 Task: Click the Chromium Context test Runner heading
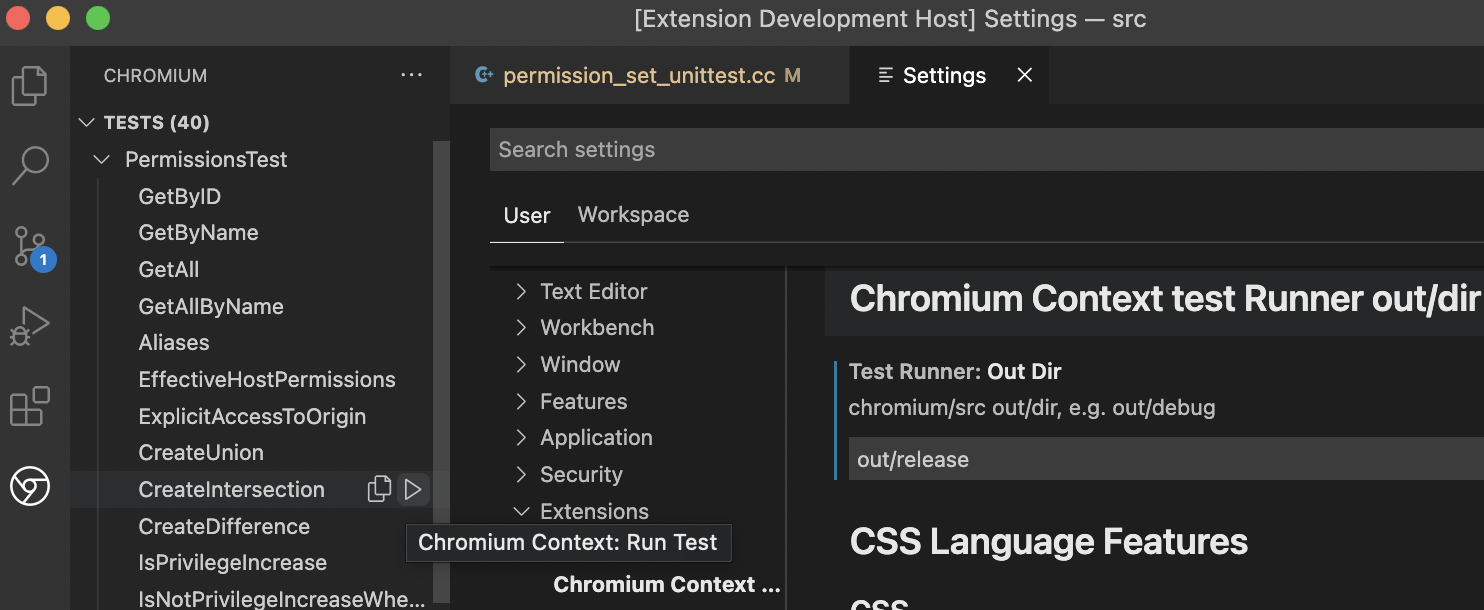pyautogui.click(x=1164, y=299)
